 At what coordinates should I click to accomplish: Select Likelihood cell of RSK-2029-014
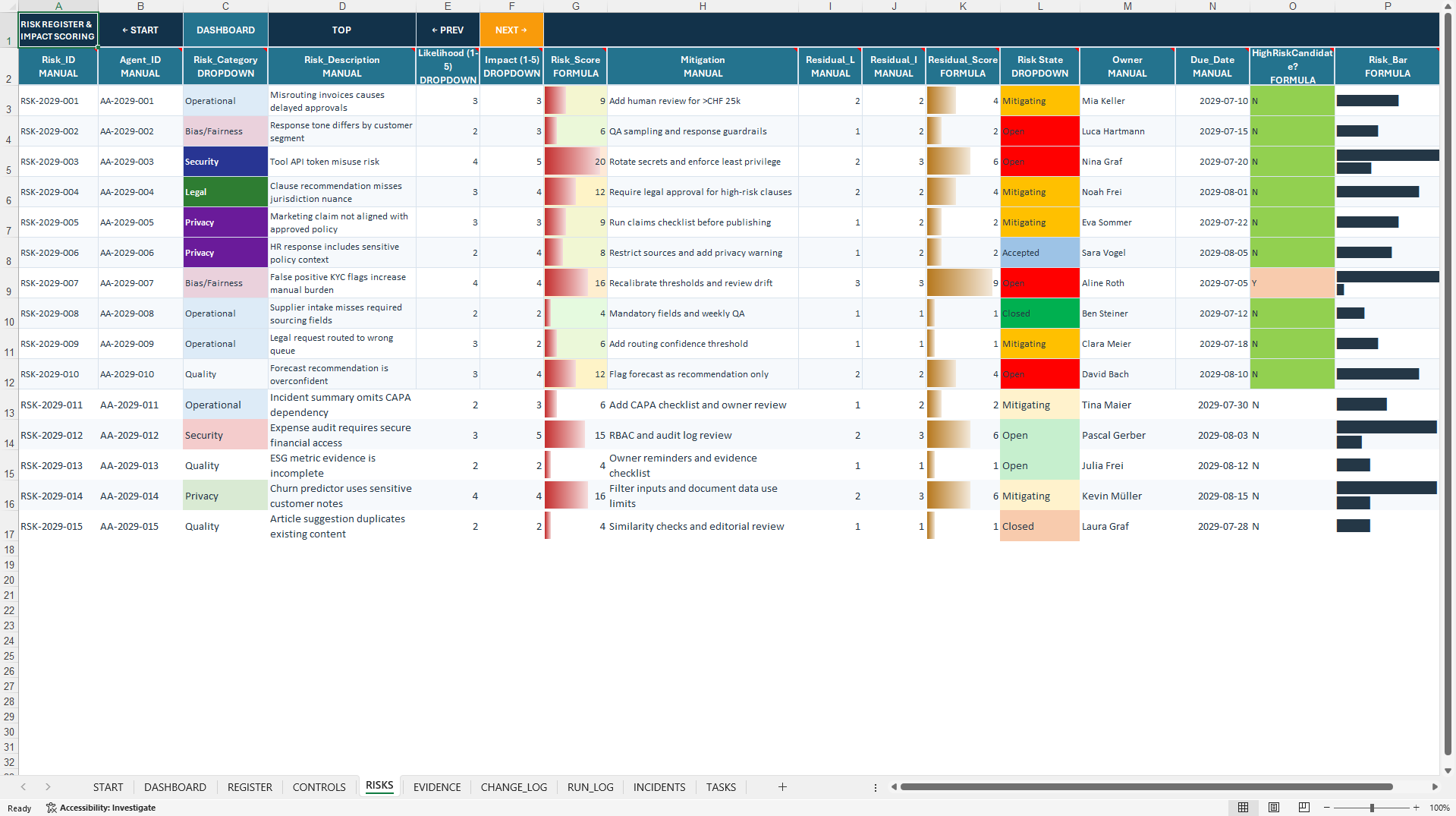tap(448, 496)
